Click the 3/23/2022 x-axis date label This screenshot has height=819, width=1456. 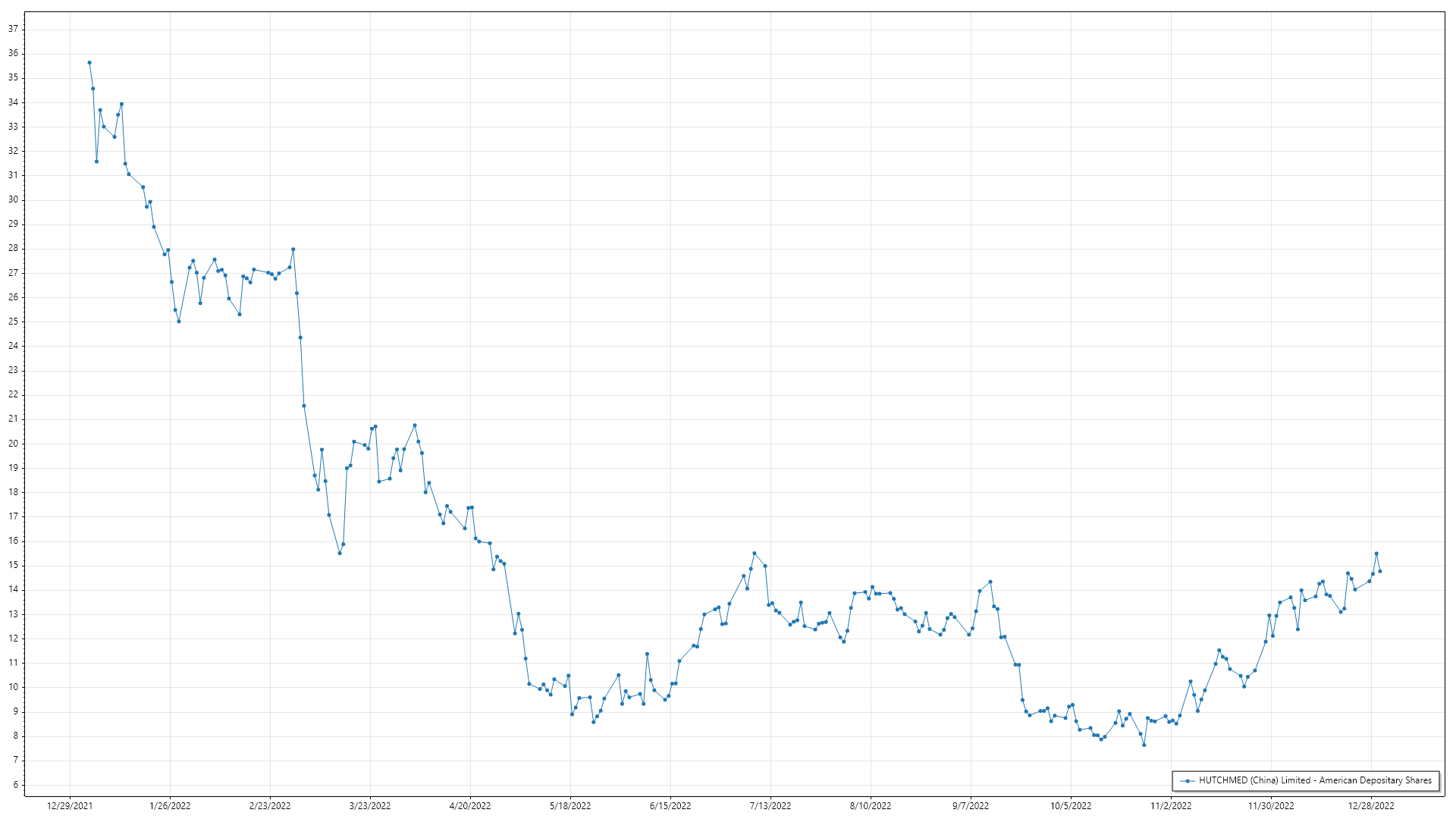pos(370,806)
